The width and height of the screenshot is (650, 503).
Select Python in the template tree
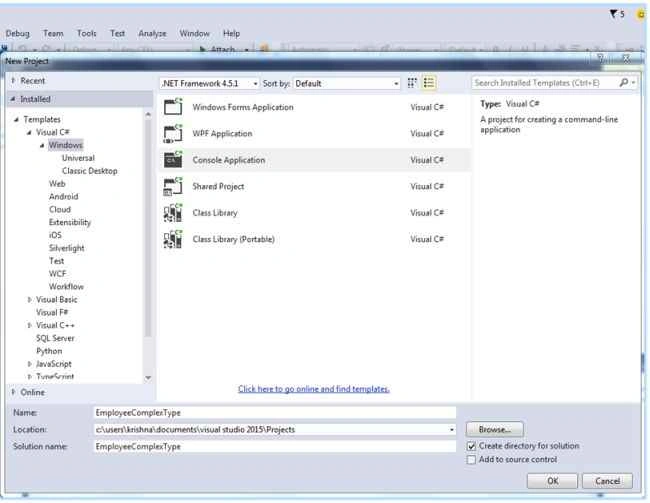(49, 351)
